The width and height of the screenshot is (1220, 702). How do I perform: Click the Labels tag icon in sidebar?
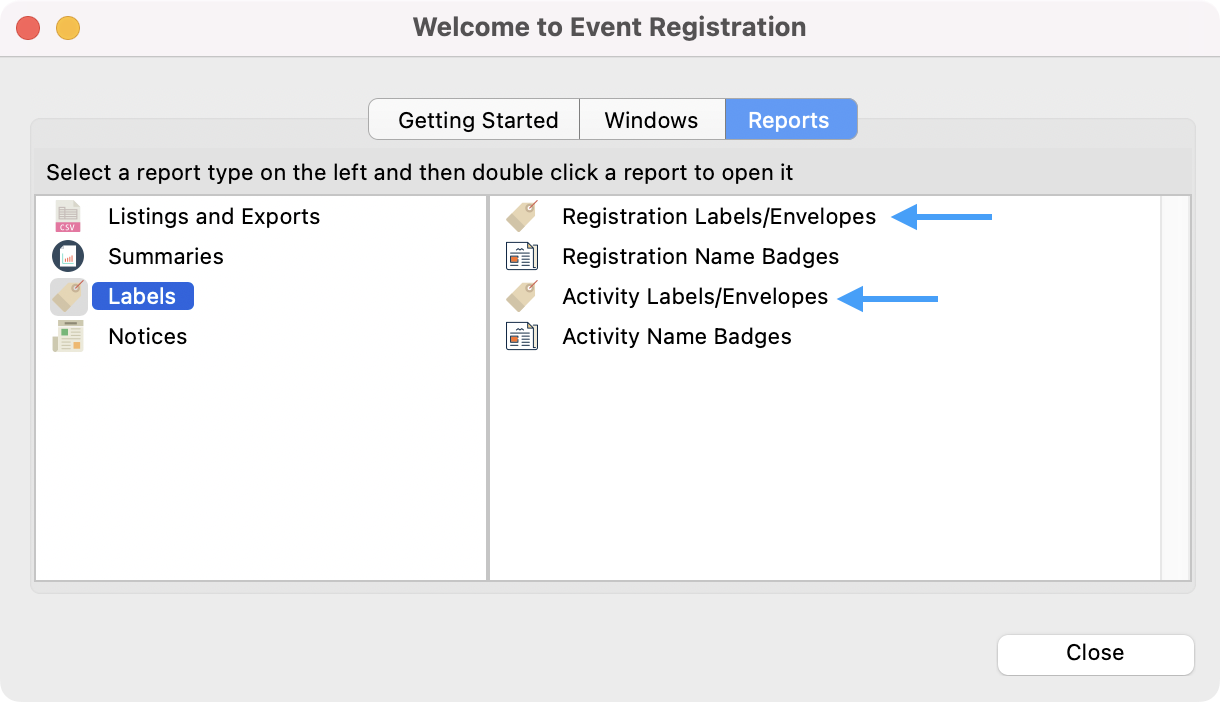[x=68, y=297]
